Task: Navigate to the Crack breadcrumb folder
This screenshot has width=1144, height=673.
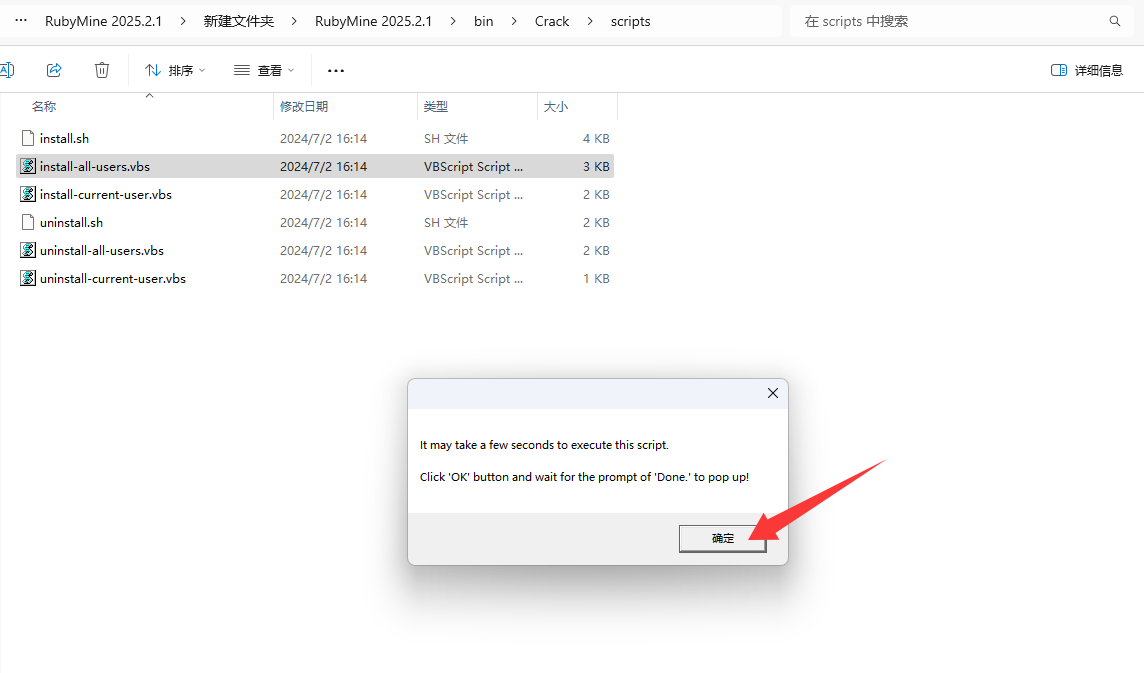Action: click(x=552, y=21)
